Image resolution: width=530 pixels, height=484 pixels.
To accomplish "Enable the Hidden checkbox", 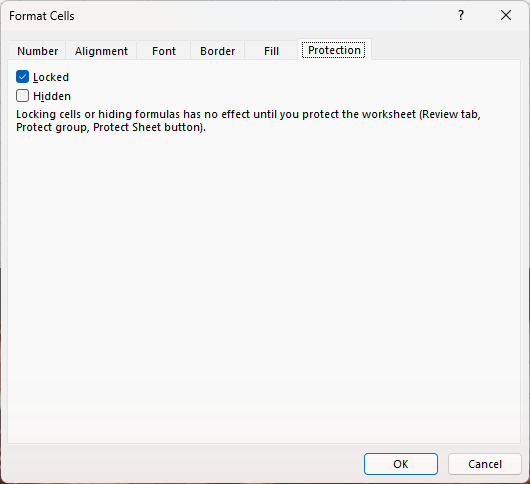I will tap(22, 96).
